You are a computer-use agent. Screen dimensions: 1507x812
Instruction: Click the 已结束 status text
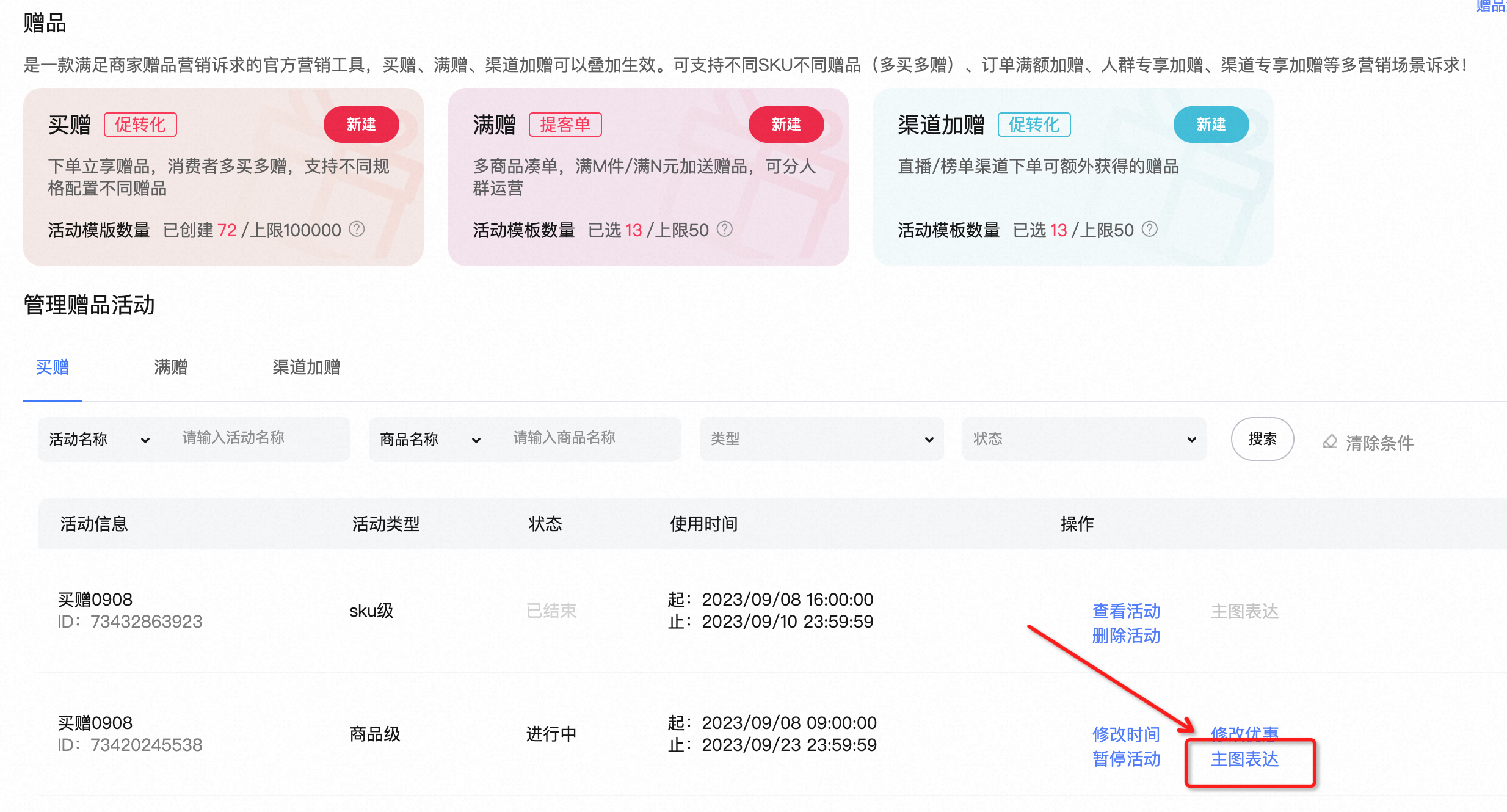pyautogui.click(x=551, y=611)
